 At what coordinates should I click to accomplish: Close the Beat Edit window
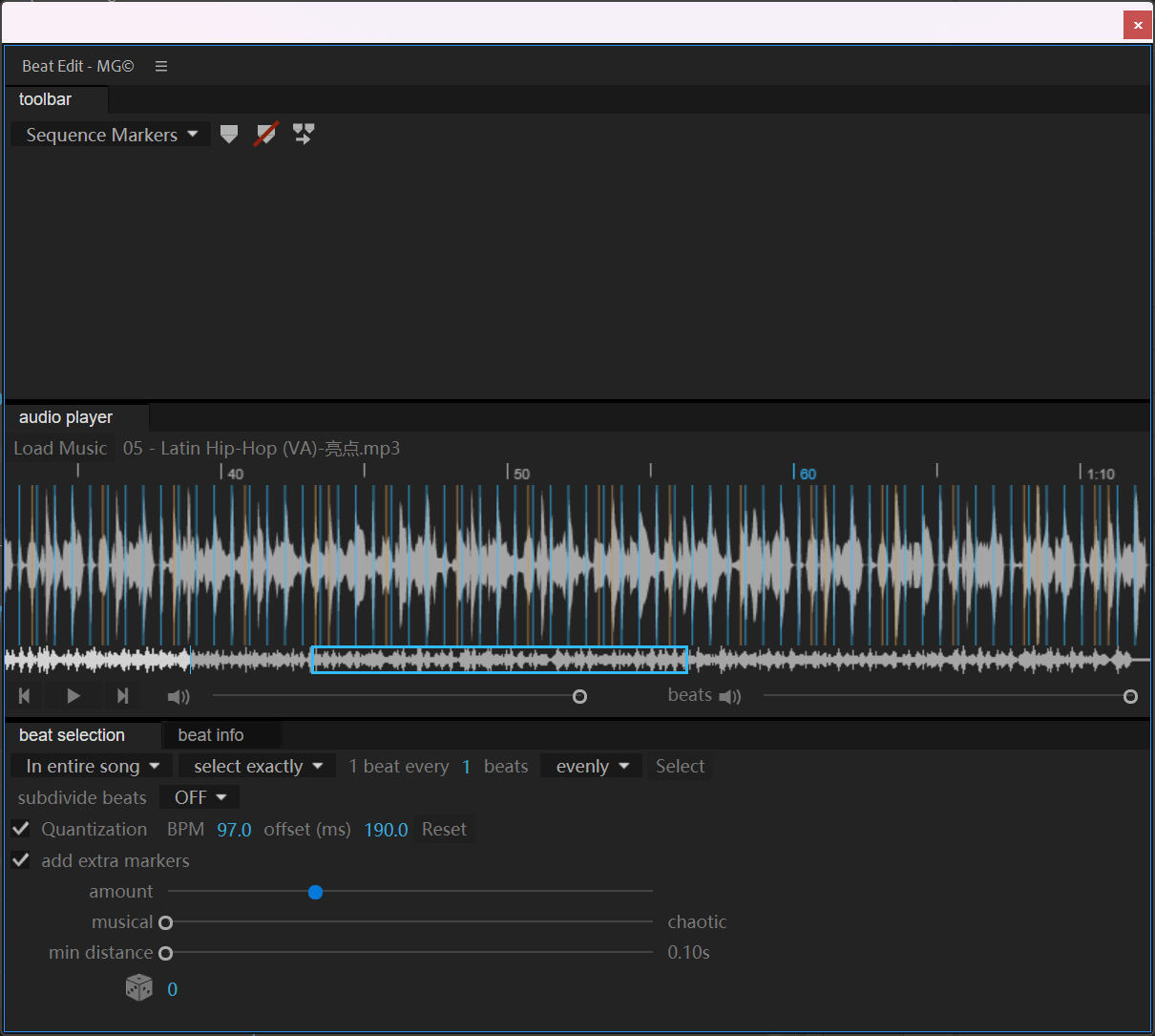click(x=1137, y=25)
